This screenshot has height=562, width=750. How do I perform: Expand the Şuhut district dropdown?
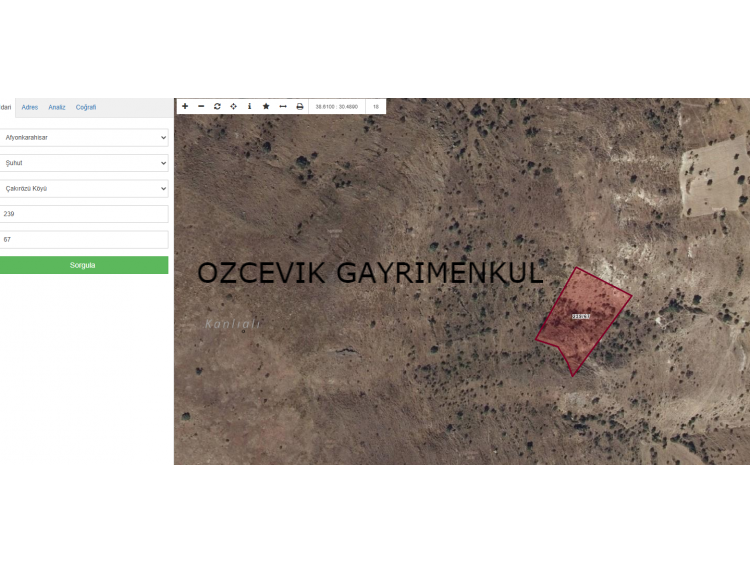tap(84, 162)
